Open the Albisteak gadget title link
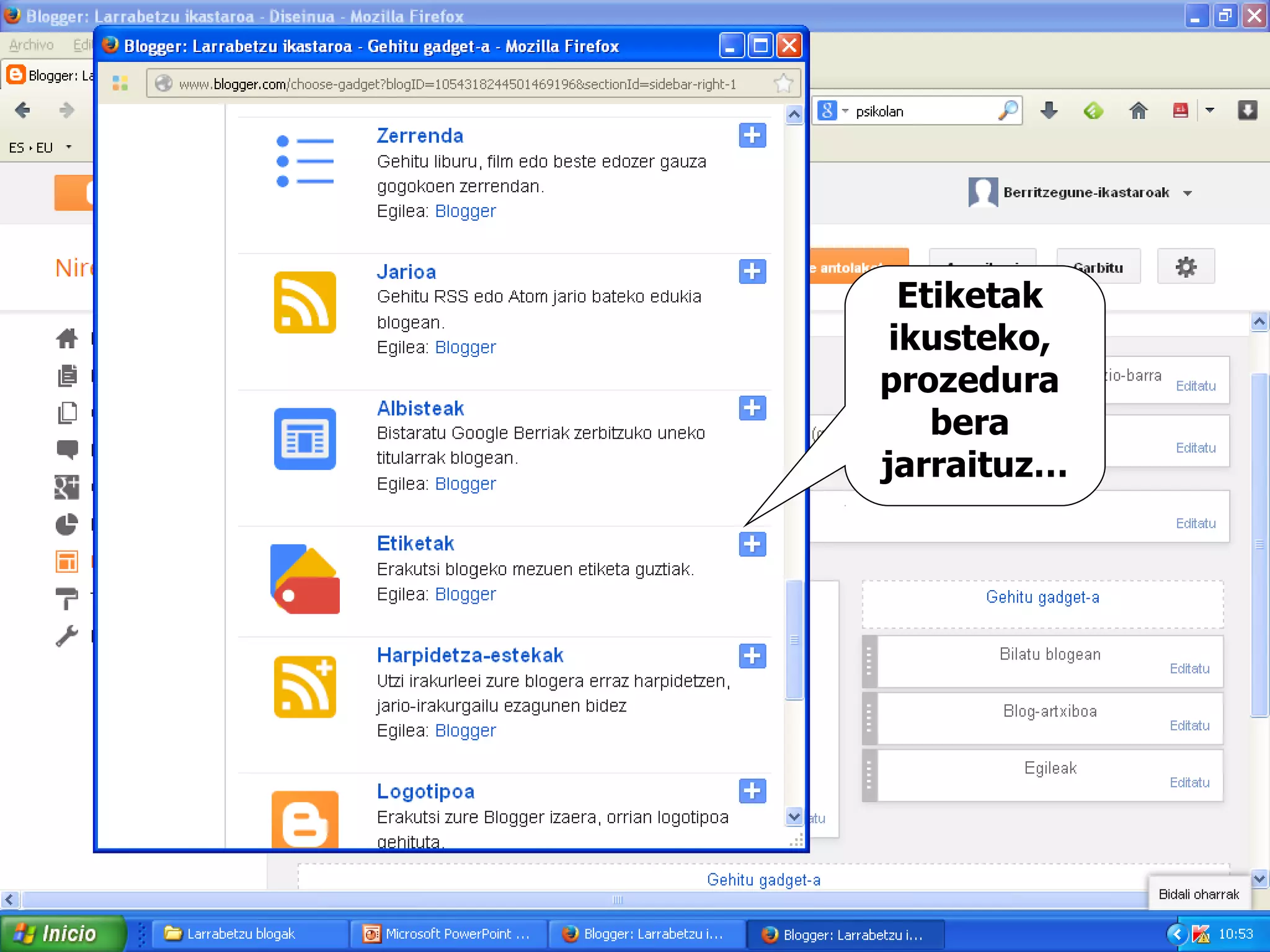 coord(420,408)
